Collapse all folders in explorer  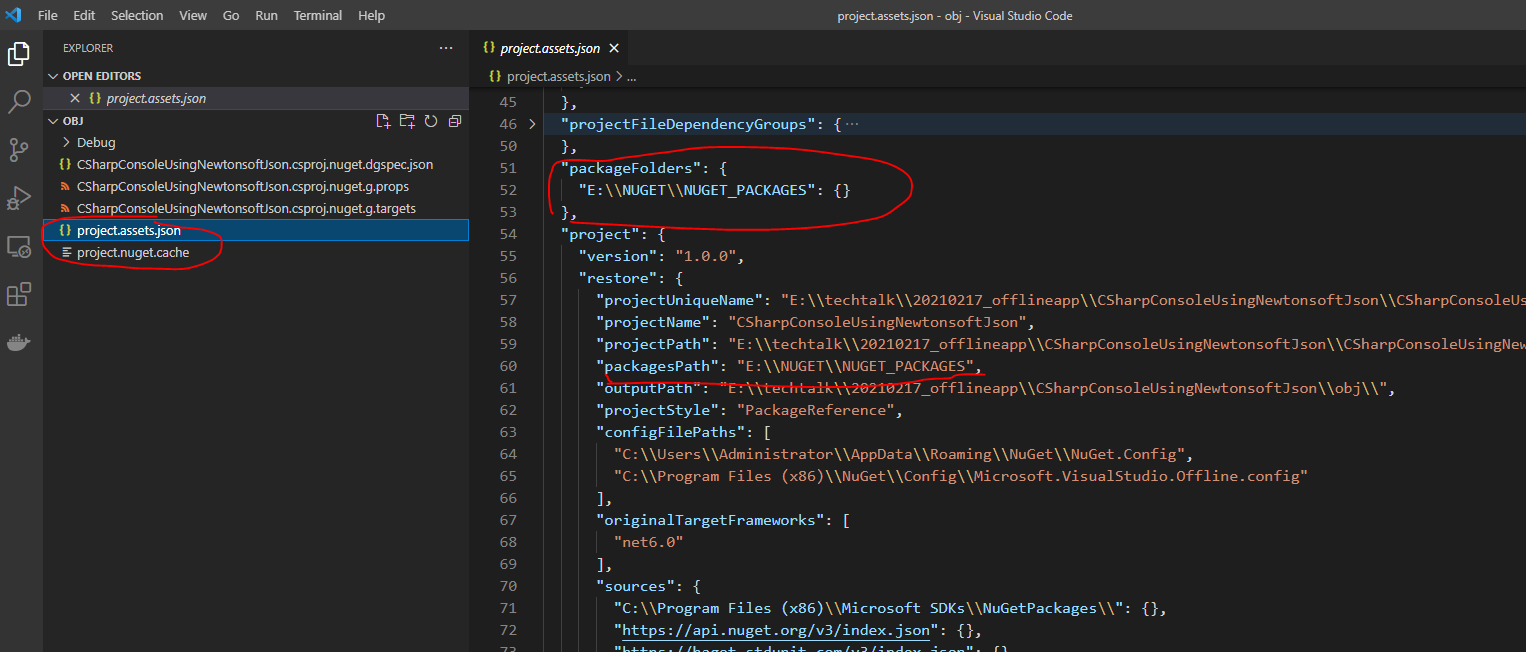pos(455,121)
